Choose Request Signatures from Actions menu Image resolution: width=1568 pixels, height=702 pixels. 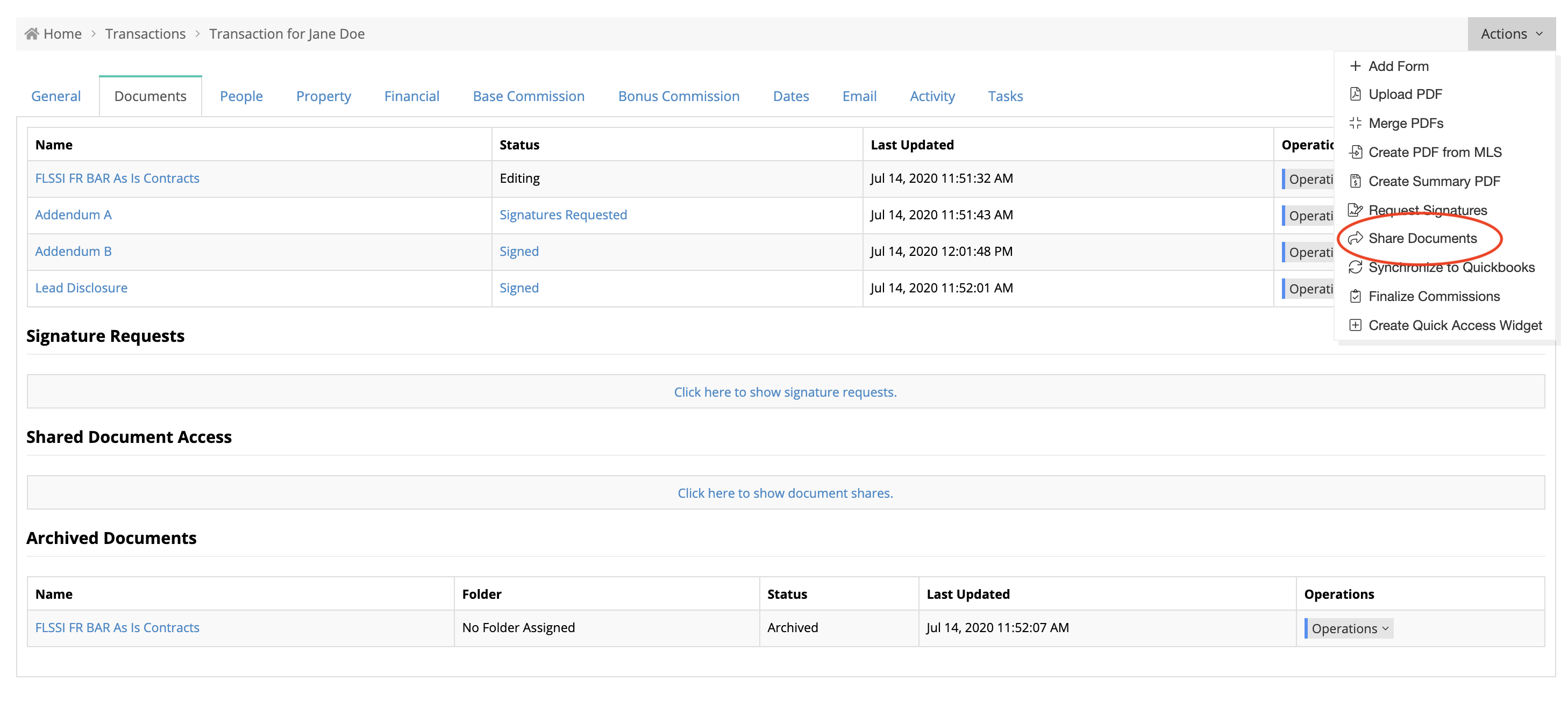pyautogui.click(x=1427, y=210)
